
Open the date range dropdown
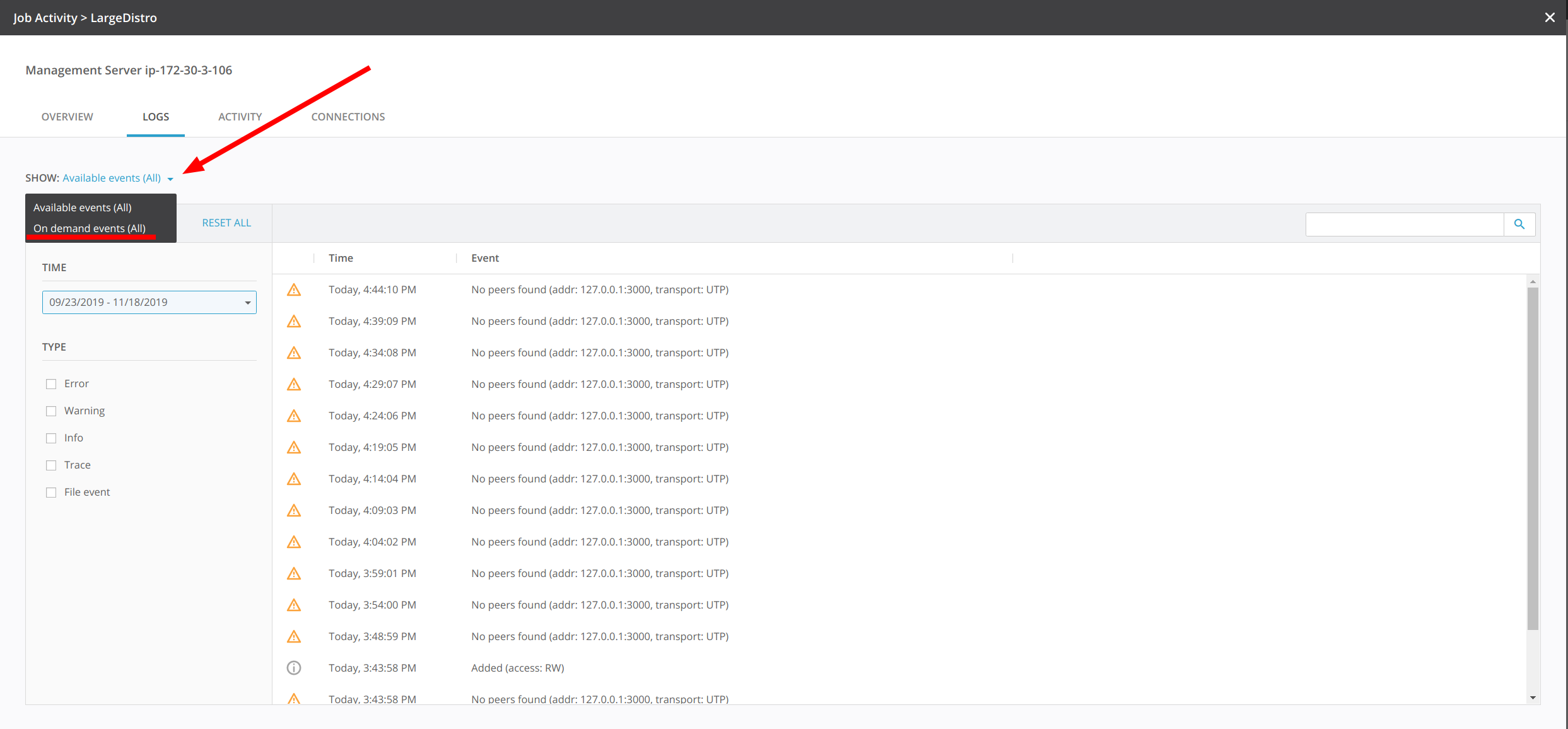(149, 302)
